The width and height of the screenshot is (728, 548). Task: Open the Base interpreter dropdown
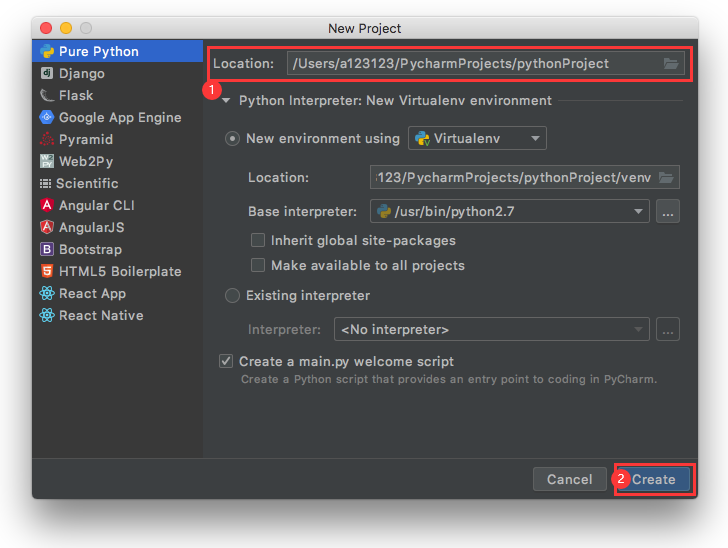(x=510, y=211)
